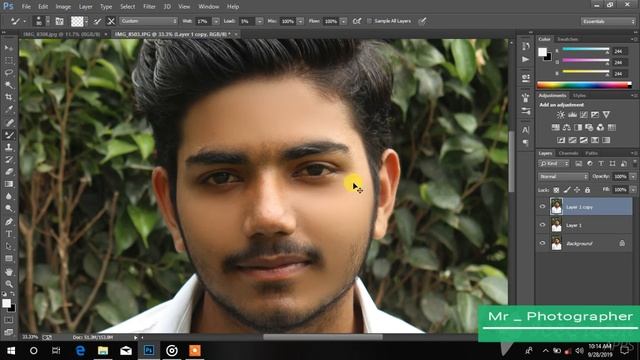Open the Essentials workspace dropdown
Viewport: 640px width, 360px height.
pyautogui.click(x=608, y=21)
